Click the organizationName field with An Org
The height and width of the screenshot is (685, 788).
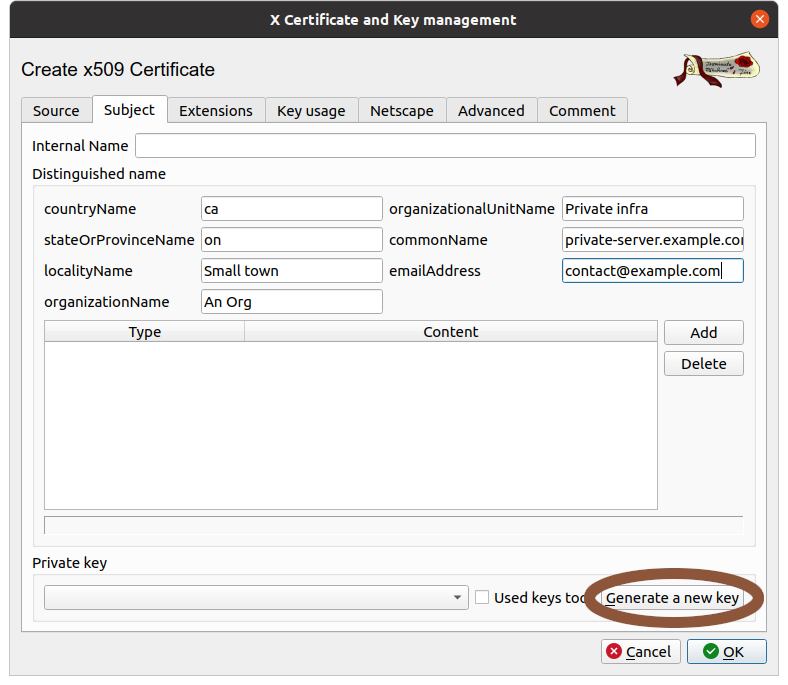tap(291, 302)
